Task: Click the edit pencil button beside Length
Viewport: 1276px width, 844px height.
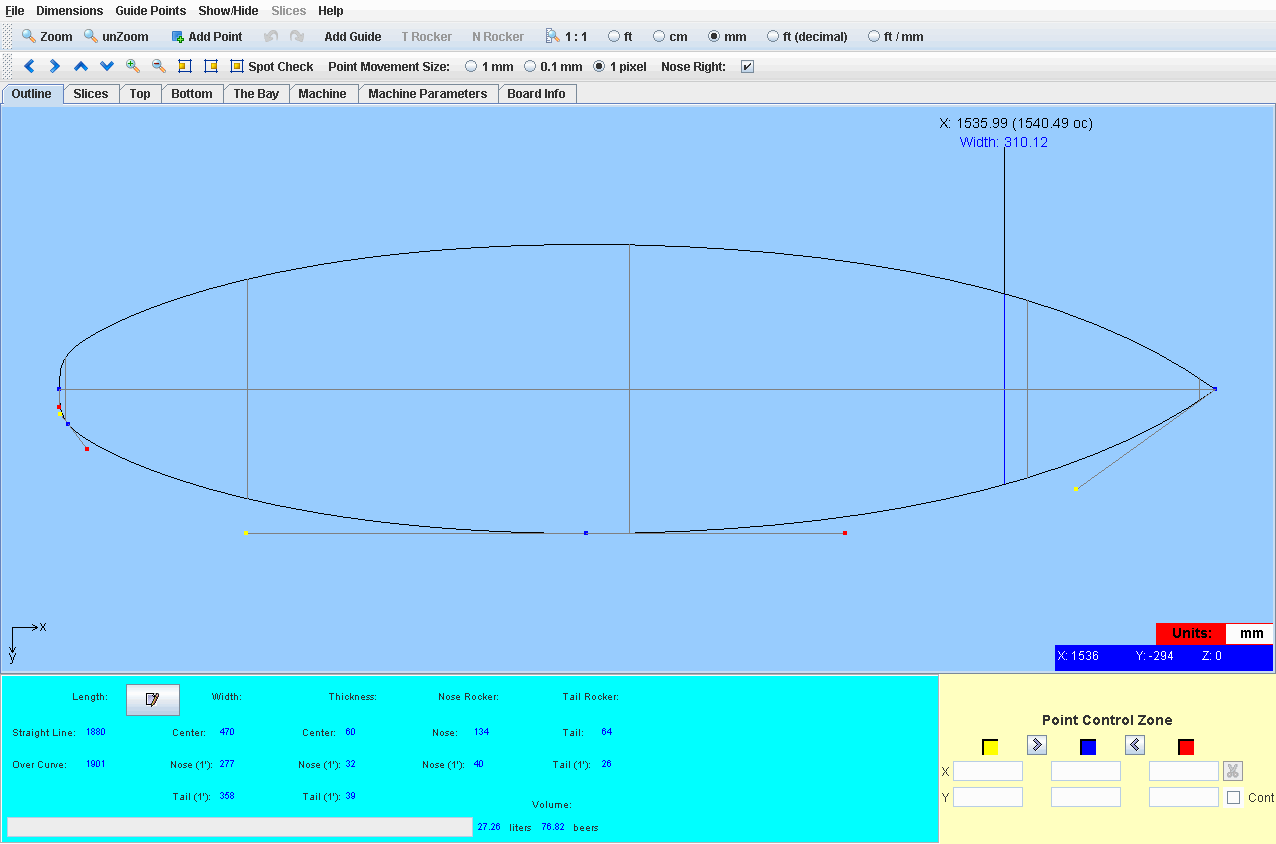Action: [152, 700]
